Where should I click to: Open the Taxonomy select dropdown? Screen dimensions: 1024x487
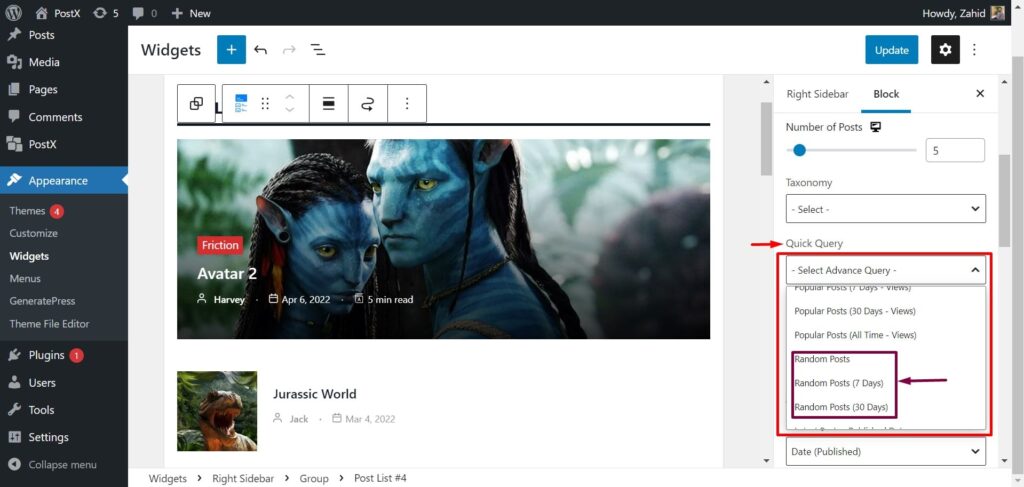(x=886, y=209)
